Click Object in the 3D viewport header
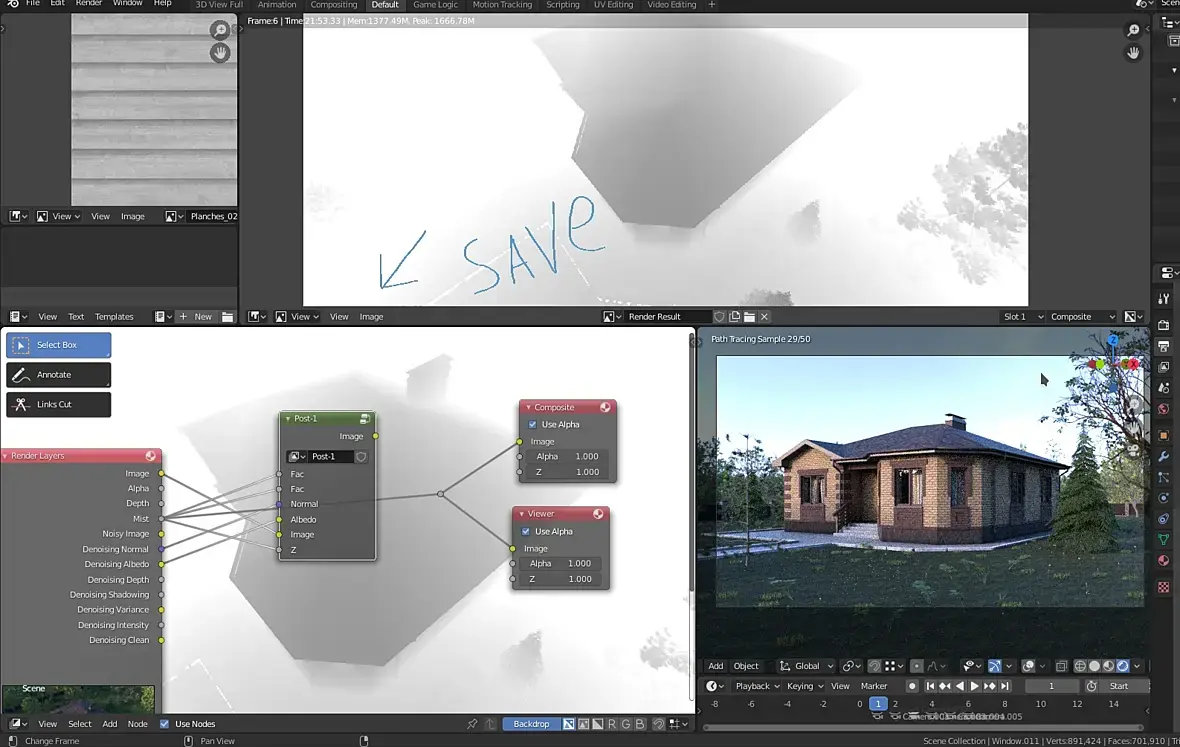Viewport: 1180px width, 747px height. (746, 666)
